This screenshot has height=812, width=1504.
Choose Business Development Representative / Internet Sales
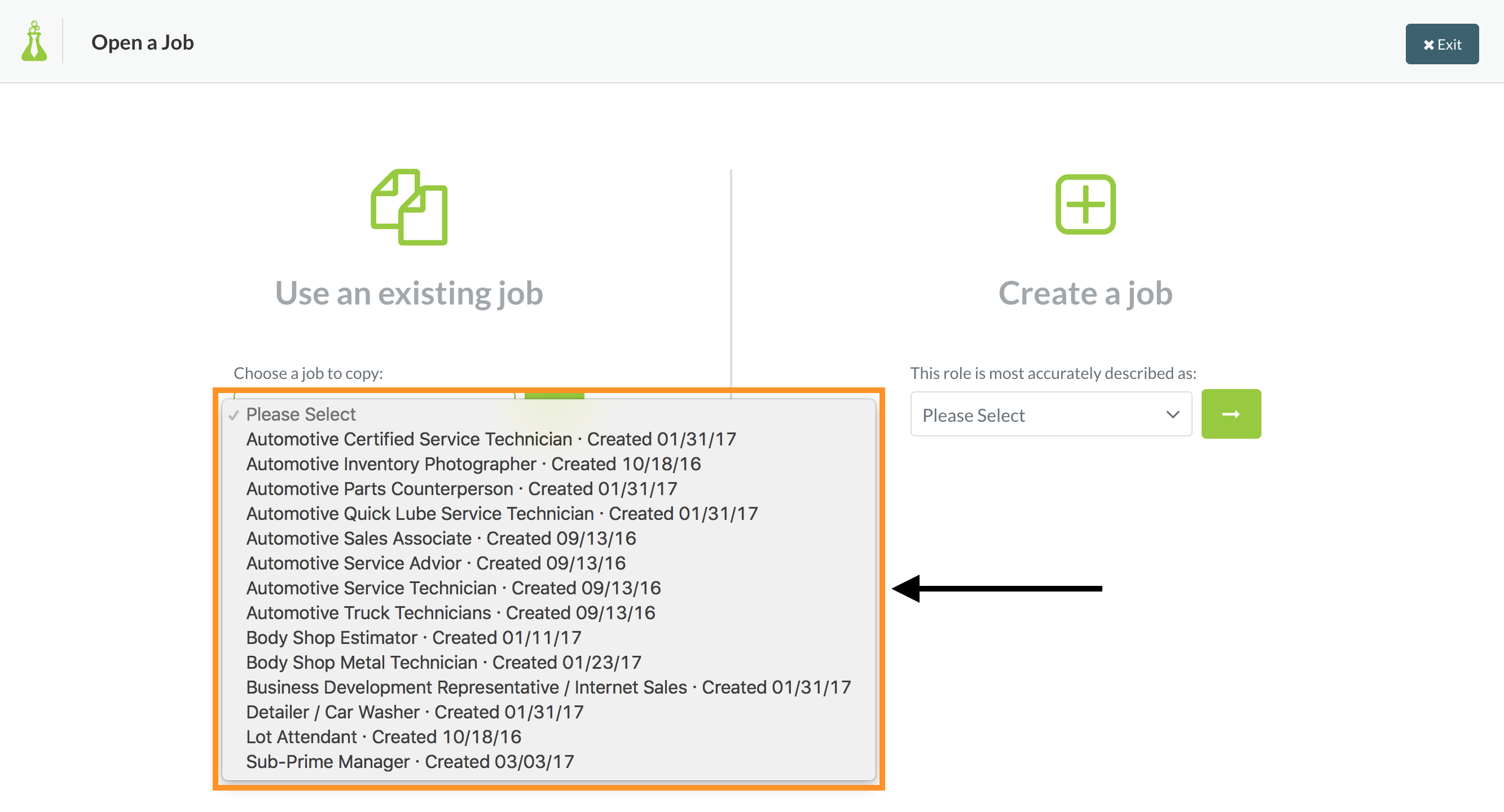(x=548, y=687)
